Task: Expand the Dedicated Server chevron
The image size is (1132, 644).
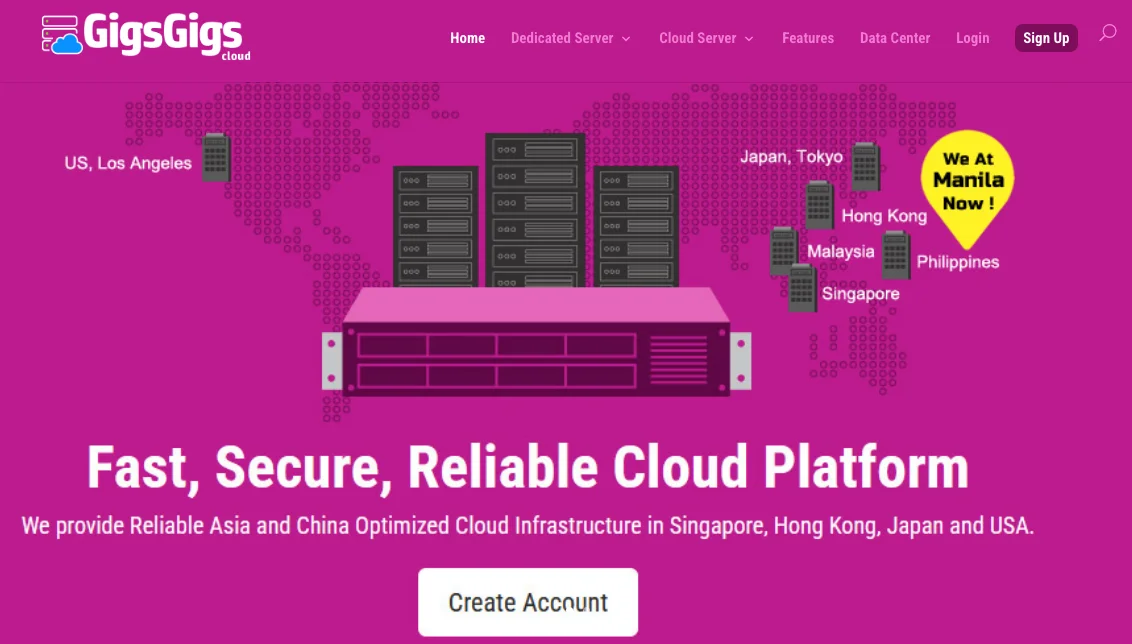Action: tap(626, 38)
